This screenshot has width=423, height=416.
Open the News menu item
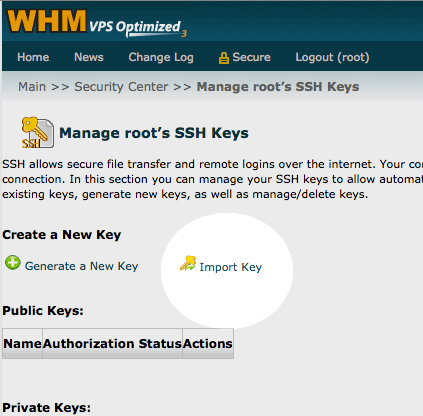[89, 57]
